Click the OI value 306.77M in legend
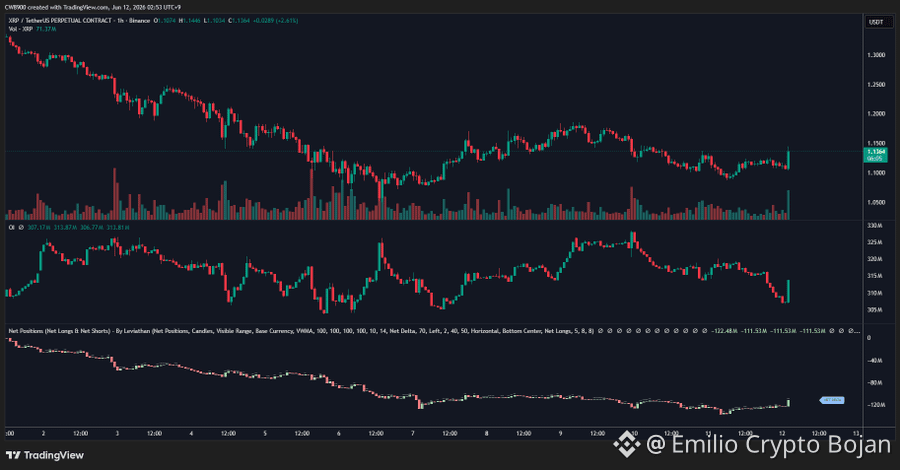This screenshot has height=470, width=900. (x=91, y=228)
